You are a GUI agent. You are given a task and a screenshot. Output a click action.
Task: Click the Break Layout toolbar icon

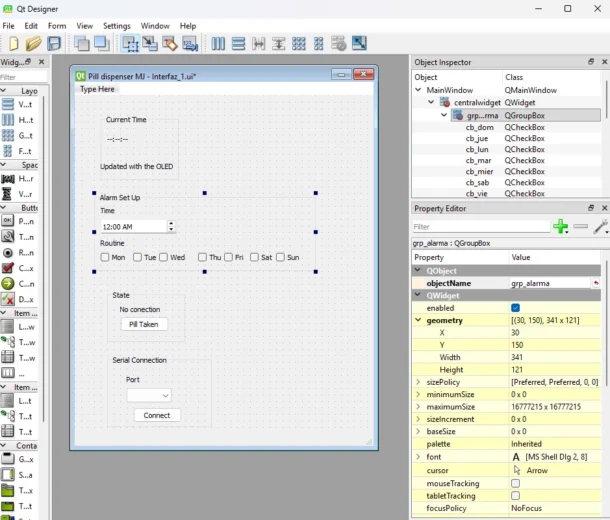point(338,43)
